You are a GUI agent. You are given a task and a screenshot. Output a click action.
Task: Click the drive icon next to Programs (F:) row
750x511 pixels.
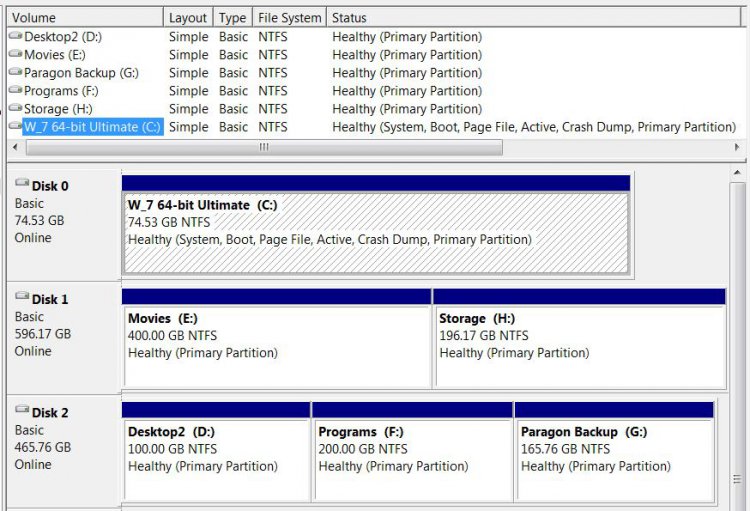pos(16,90)
